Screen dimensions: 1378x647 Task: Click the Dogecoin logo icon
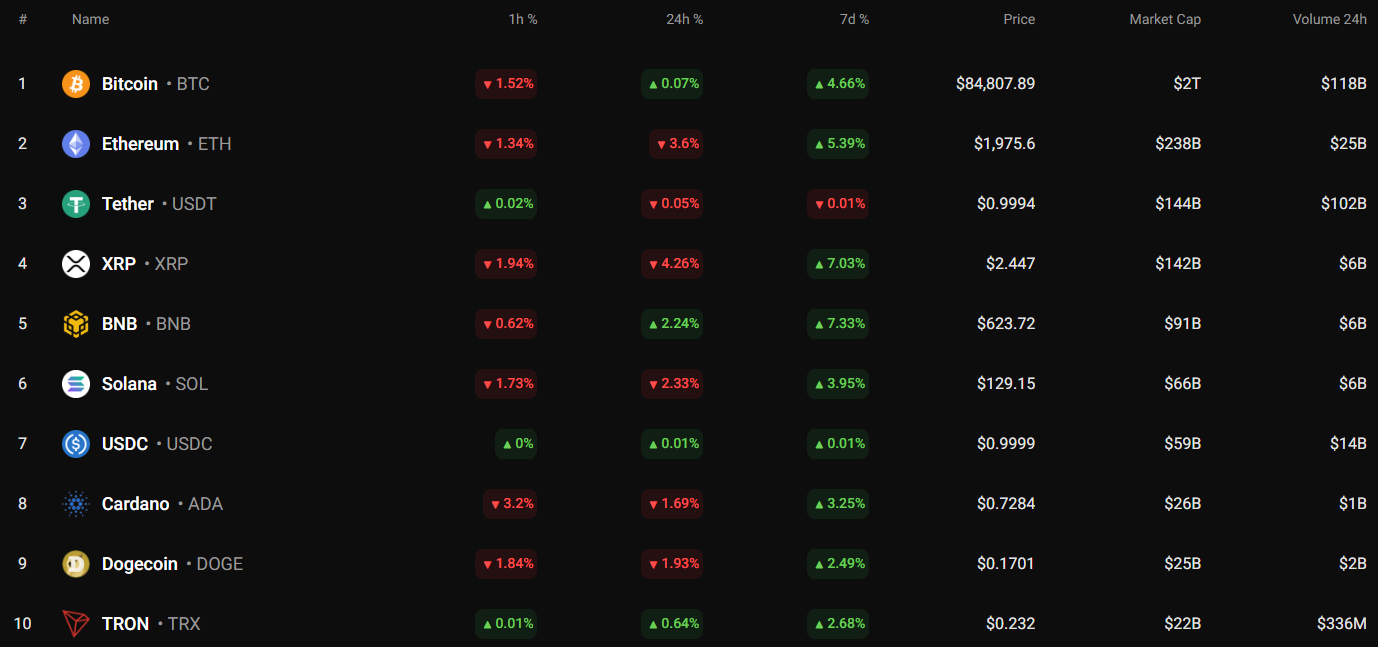[x=76, y=564]
